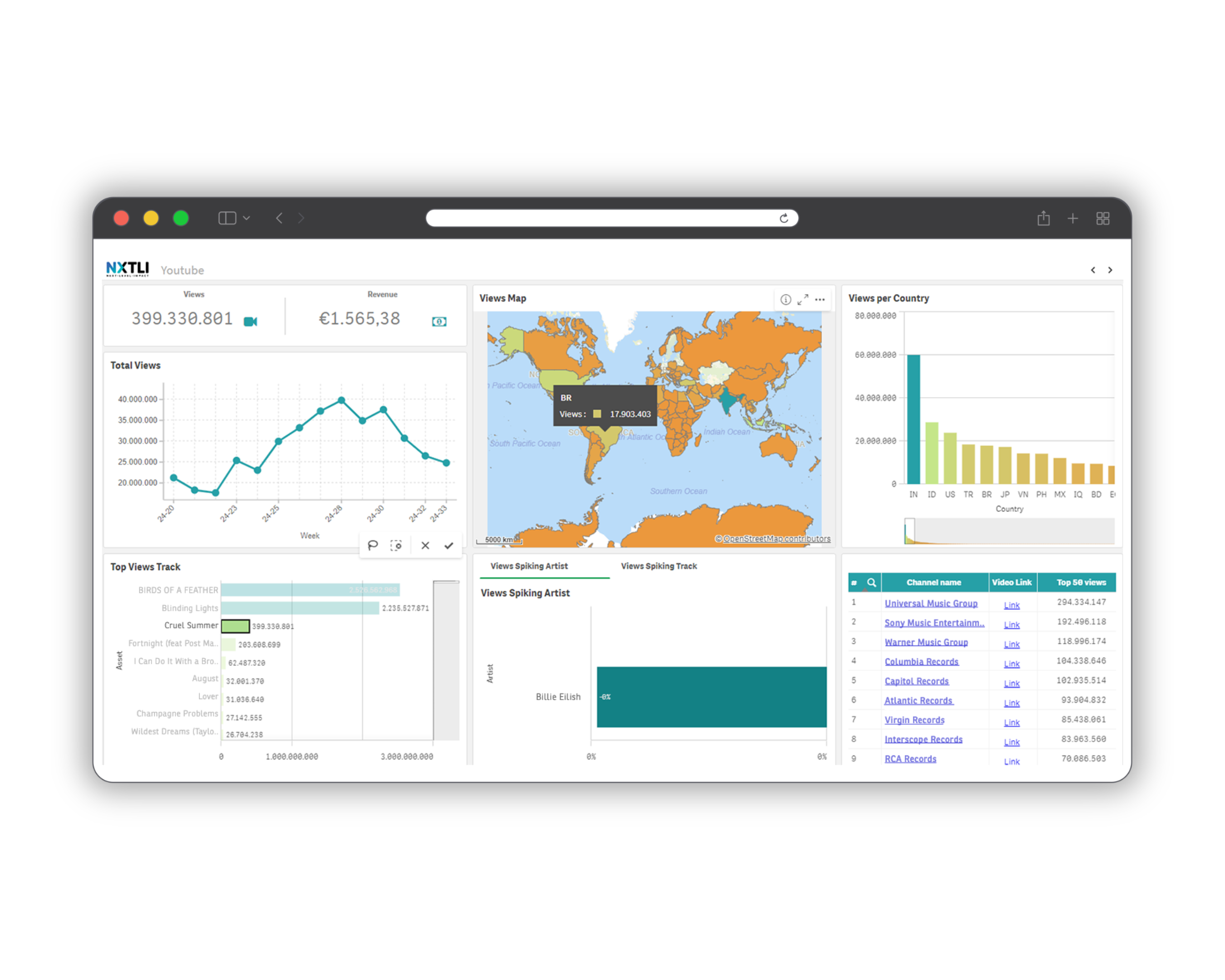Click the browser forward arrow
This screenshot has width=1225, height=980.
(x=301, y=218)
